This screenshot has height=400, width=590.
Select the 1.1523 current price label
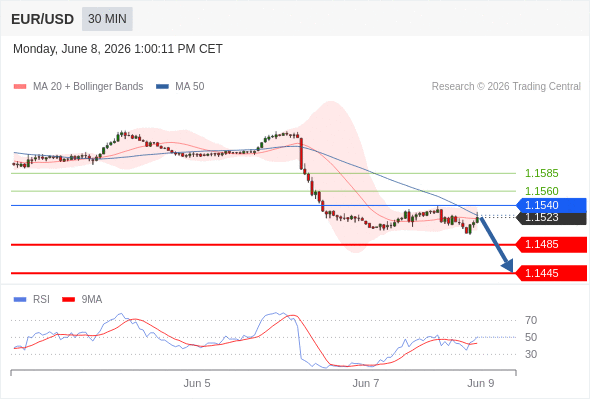(551, 218)
